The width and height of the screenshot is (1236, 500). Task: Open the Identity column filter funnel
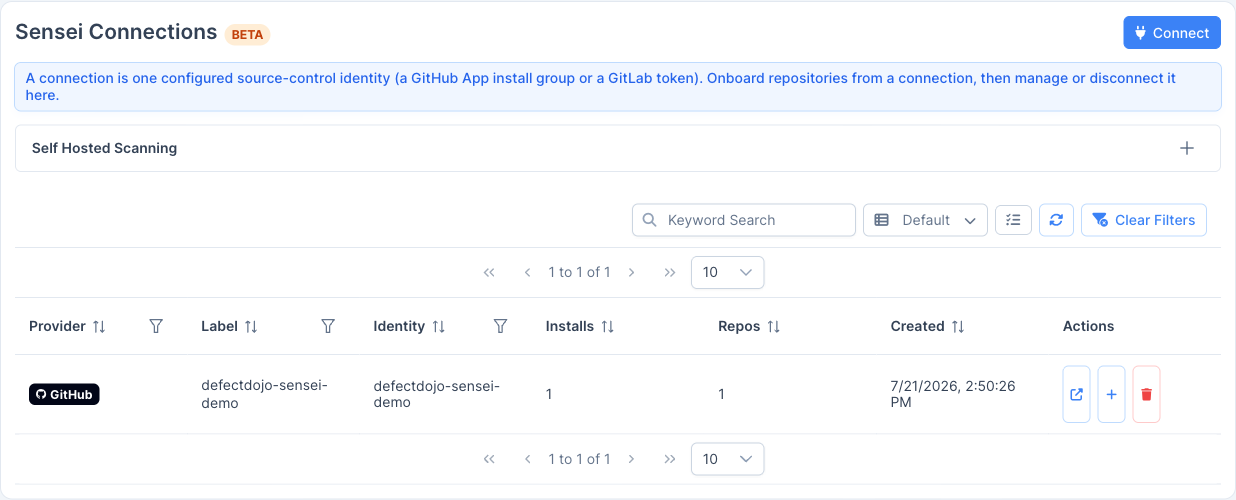tap(501, 326)
